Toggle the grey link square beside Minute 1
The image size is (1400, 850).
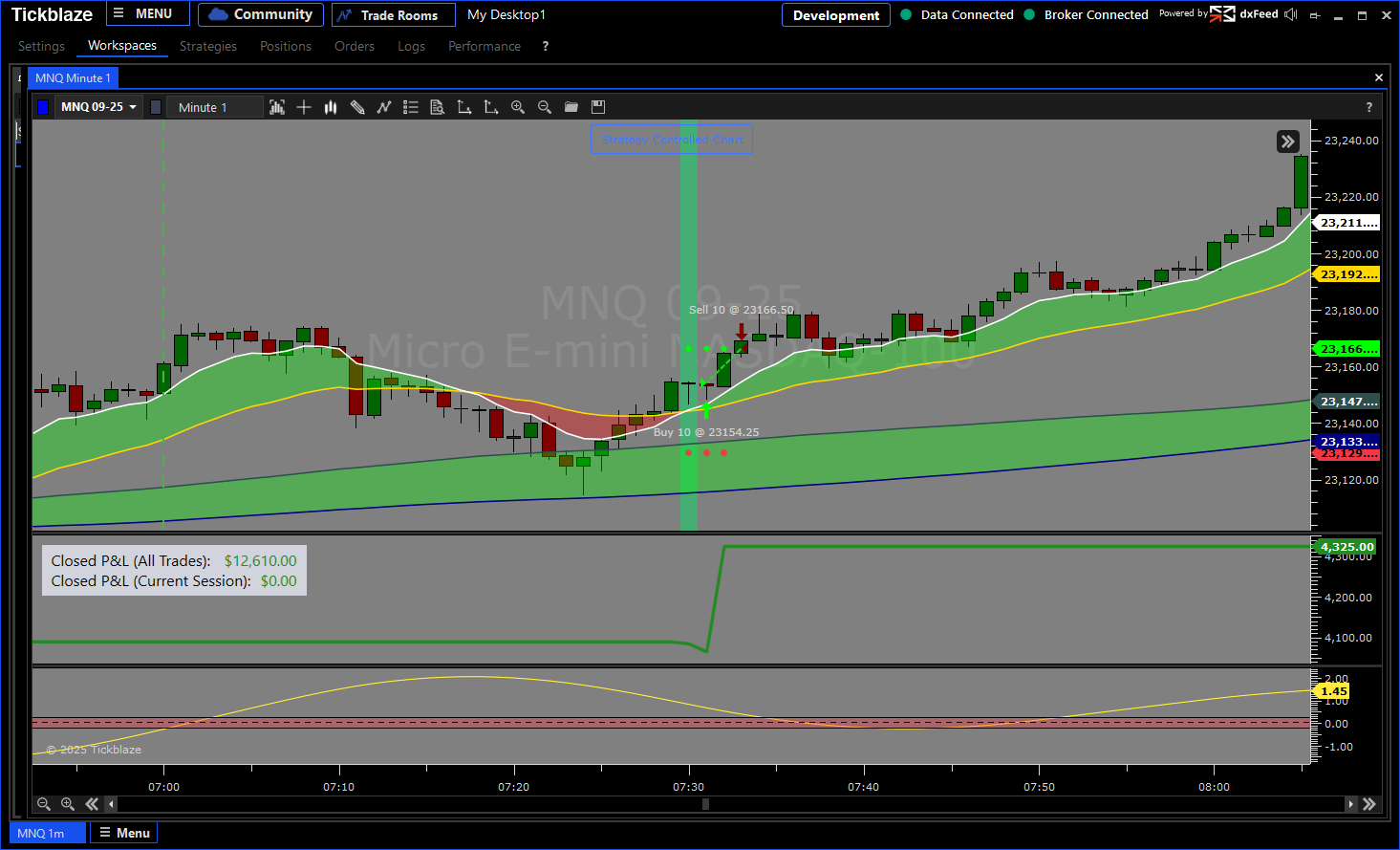coord(156,107)
